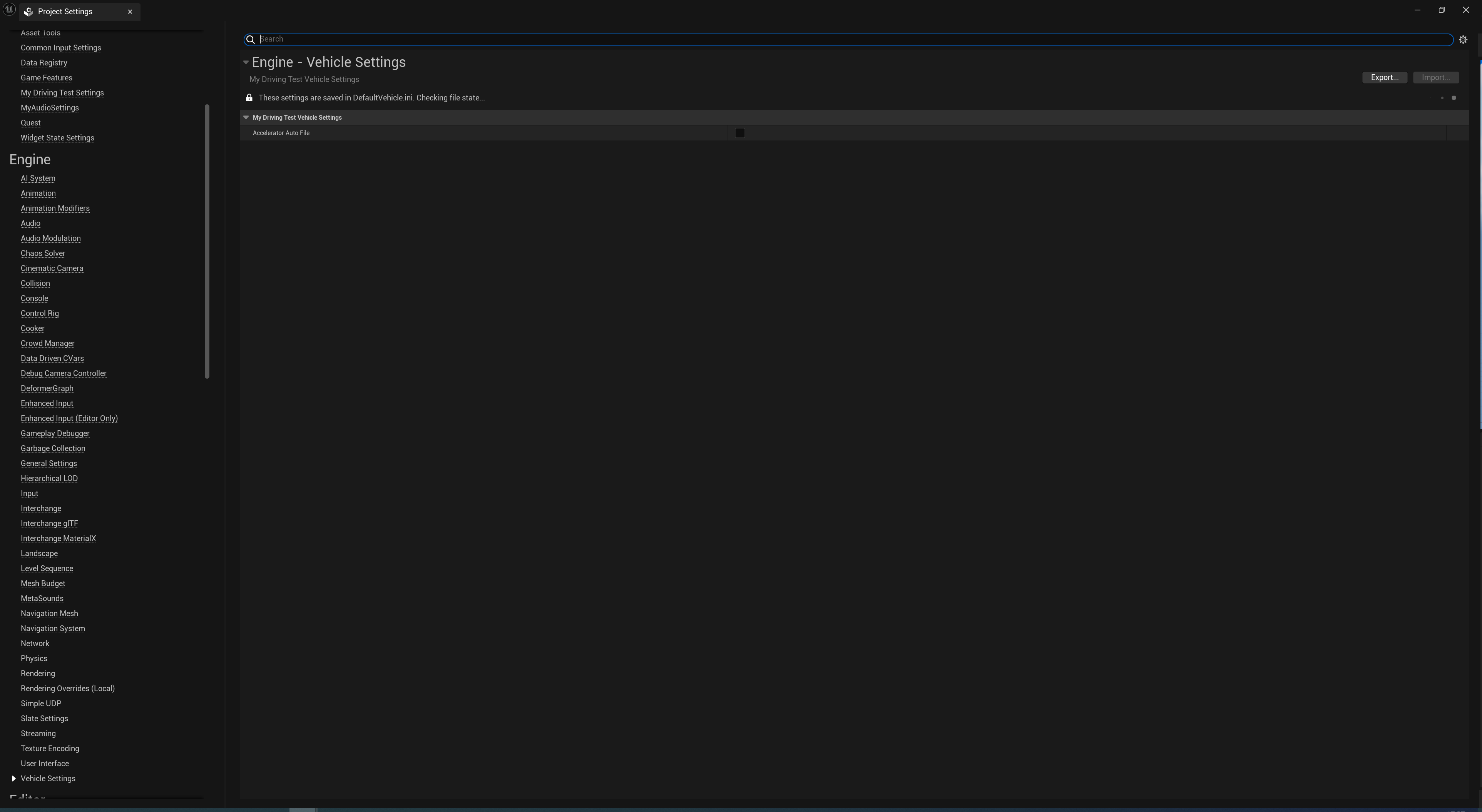
Task: Collapse My Driving Test Vehicle Settings category
Action: (x=246, y=117)
